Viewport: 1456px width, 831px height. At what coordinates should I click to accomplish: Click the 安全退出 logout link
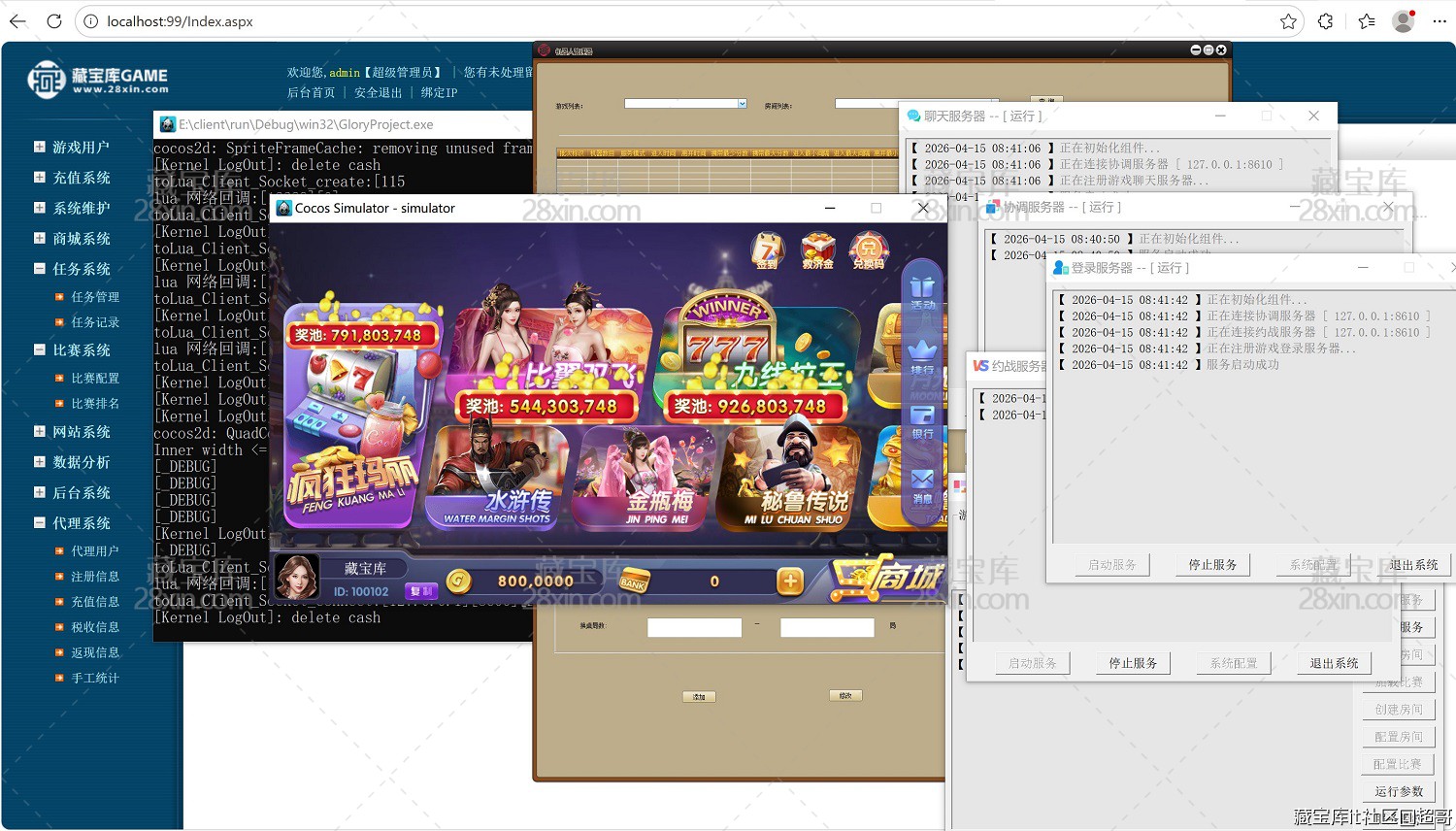tap(379, 92)
